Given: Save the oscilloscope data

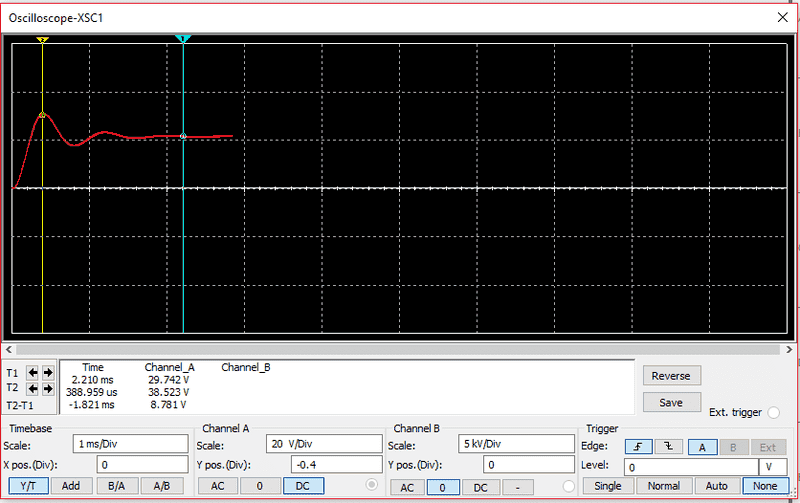Looking at the screenshot, I should coord(670,402).
